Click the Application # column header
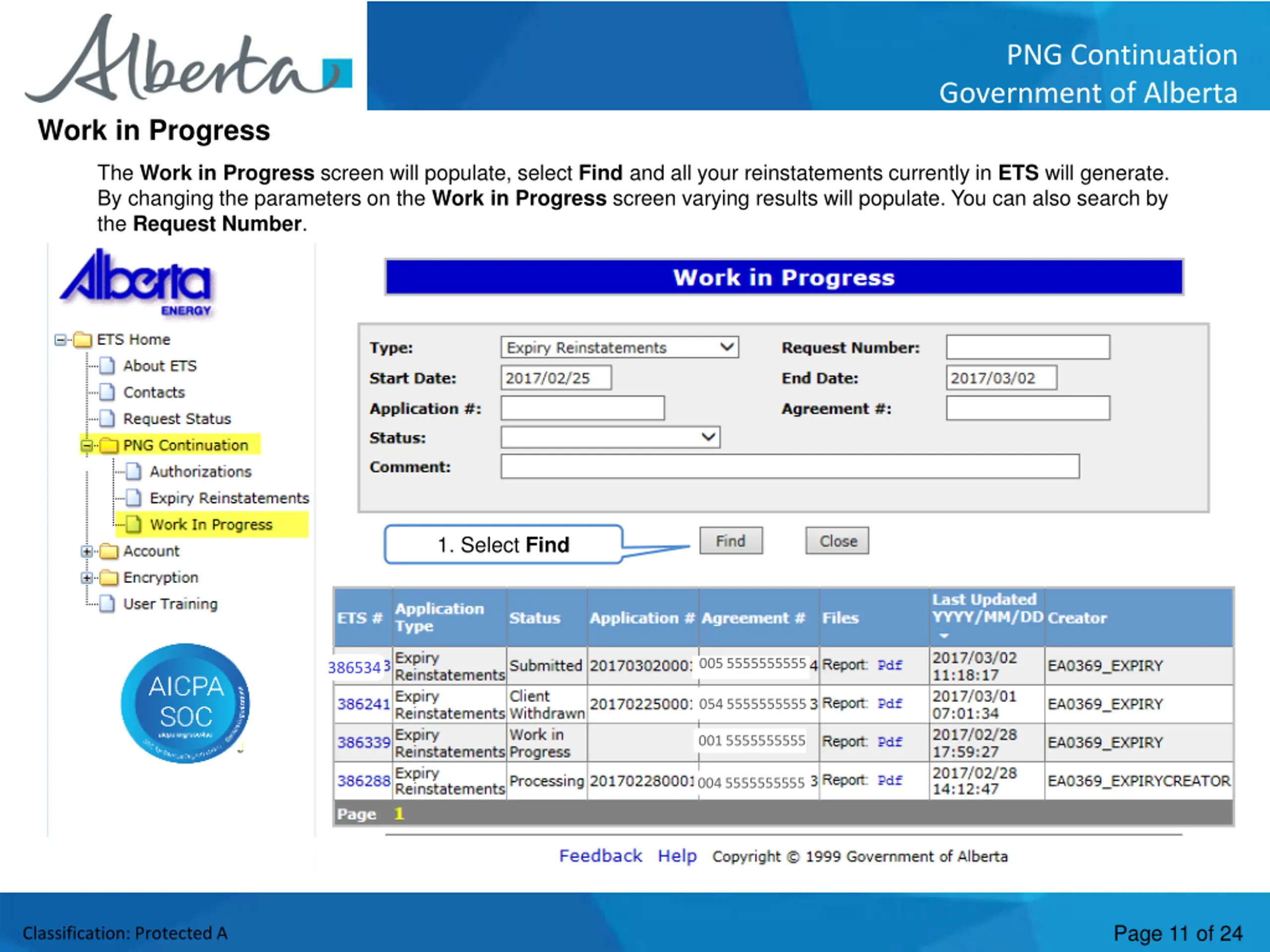The width and height of the screenshot is (1270, 952). pos(642,618)
